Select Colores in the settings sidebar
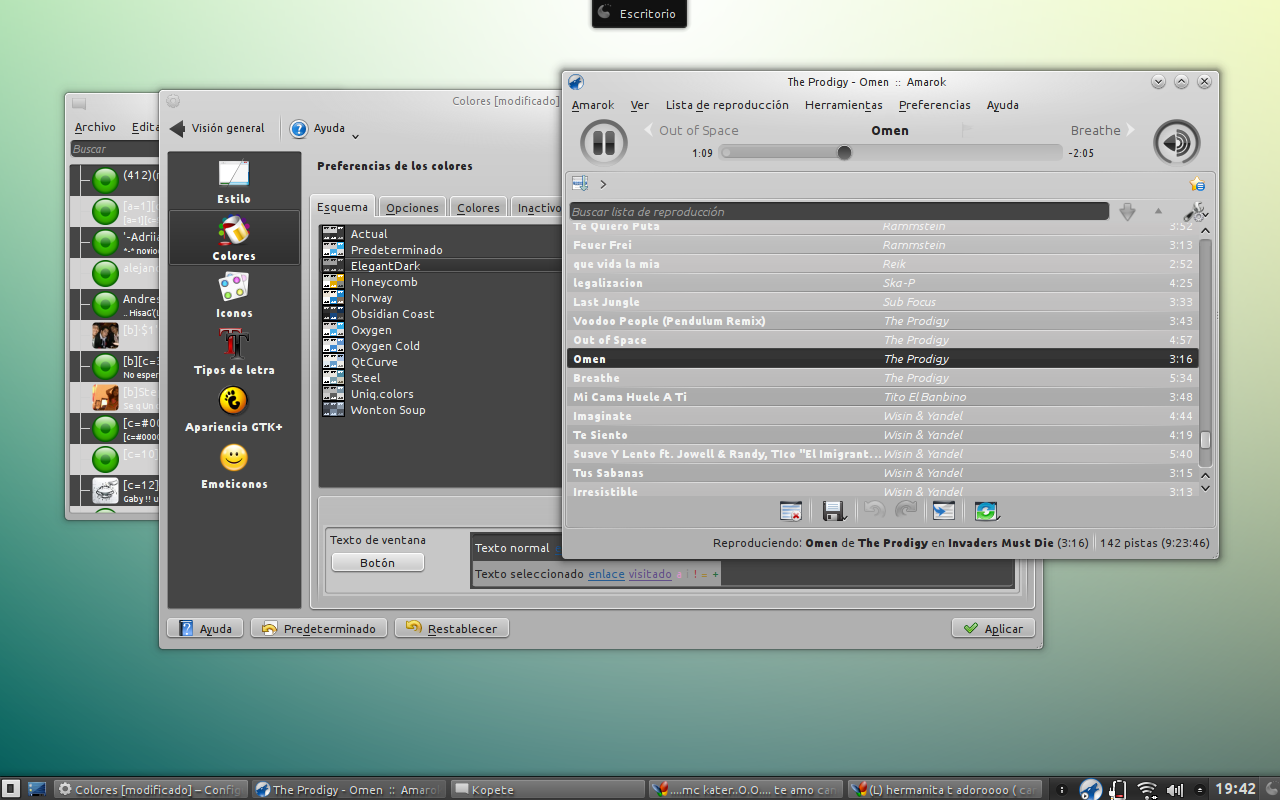The width and height of the screenshot is (1280, 800). click(x=234, y=238)
